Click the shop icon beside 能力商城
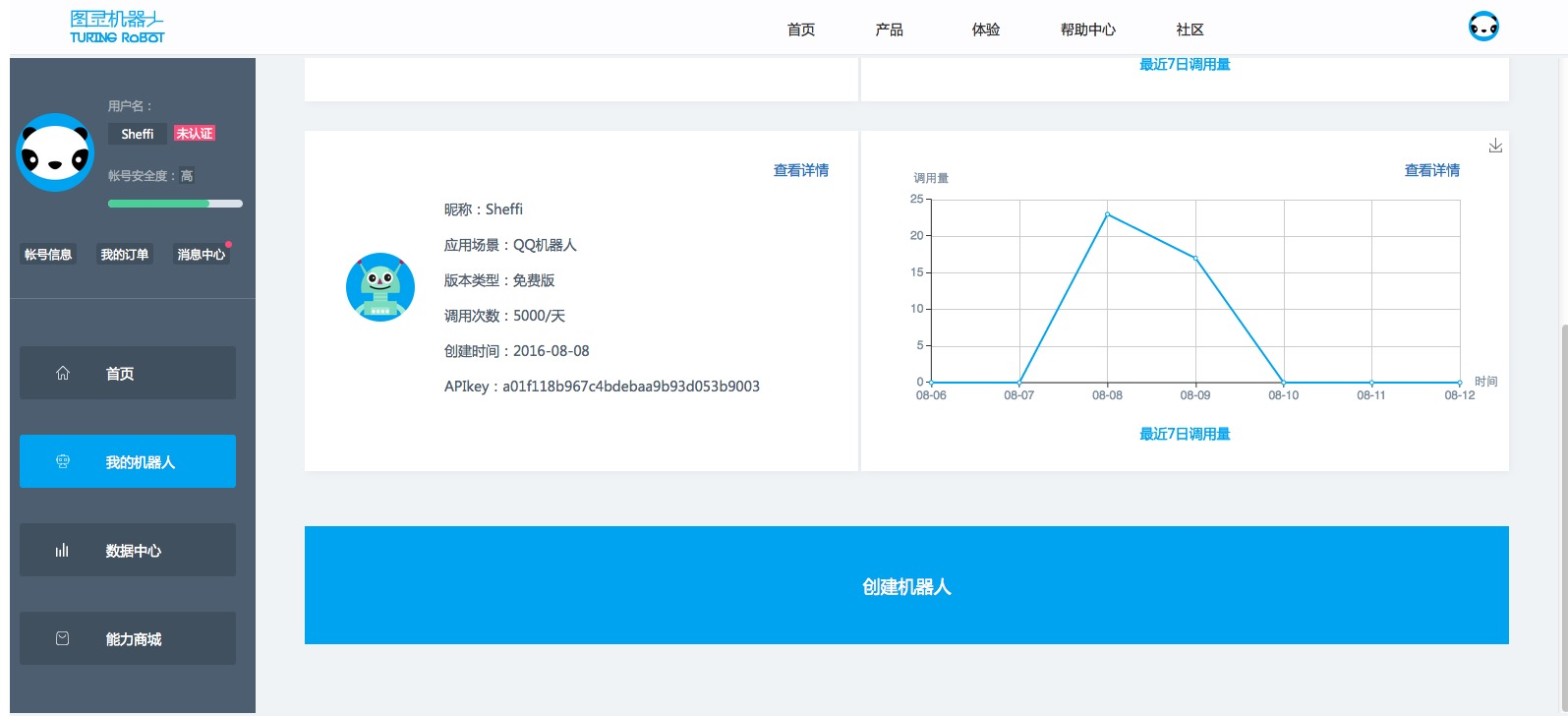Screen dimensions: 1568x716 63,638
